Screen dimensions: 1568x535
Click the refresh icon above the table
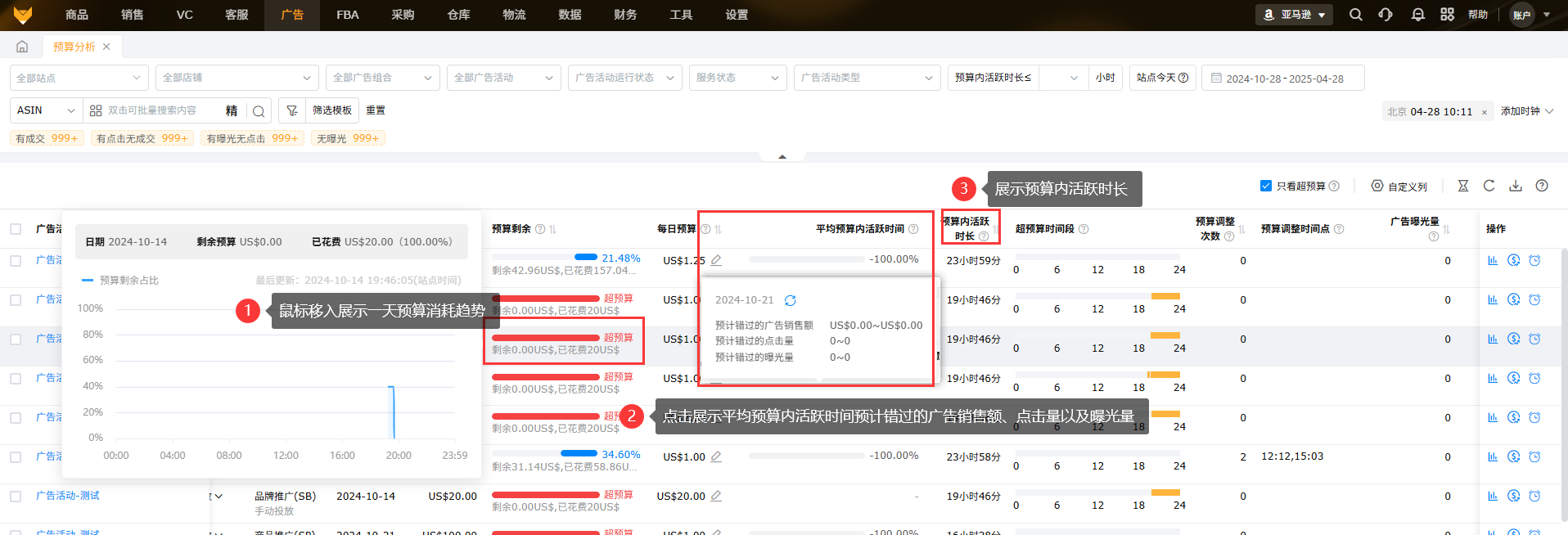(1489, 187)
